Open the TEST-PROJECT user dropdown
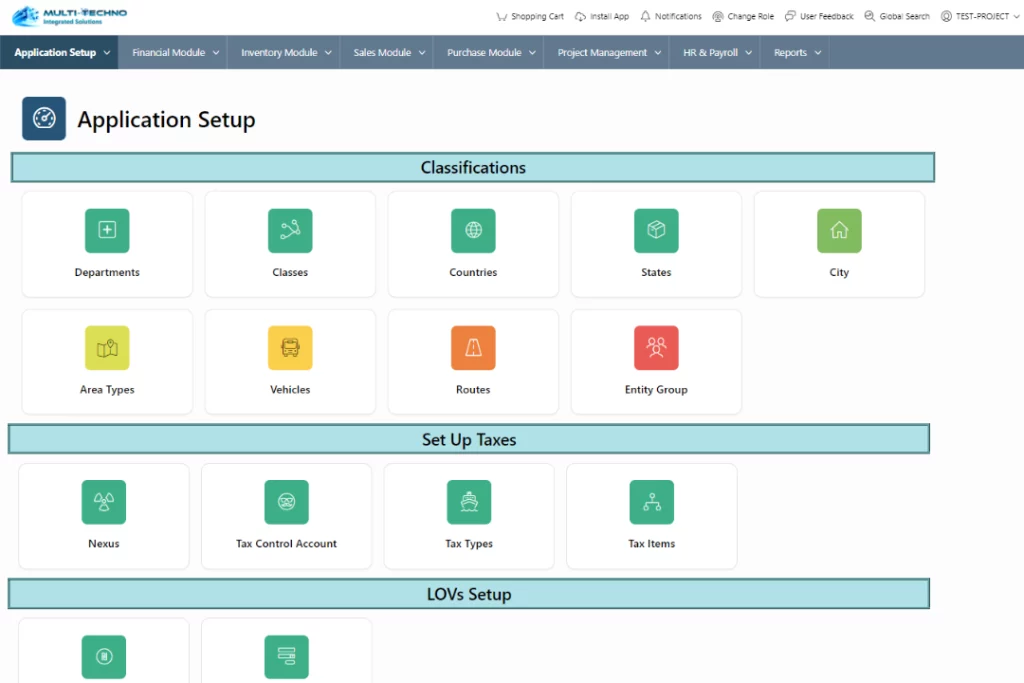This screenshot has height=683, width=1024. pyautogui.click(x=980, y=16)
